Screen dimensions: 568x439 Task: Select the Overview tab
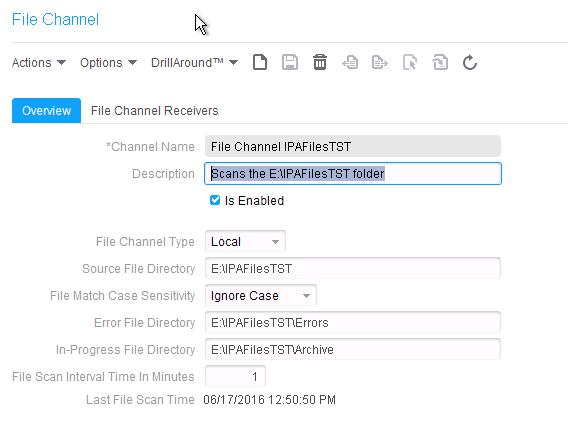[46, 110]
